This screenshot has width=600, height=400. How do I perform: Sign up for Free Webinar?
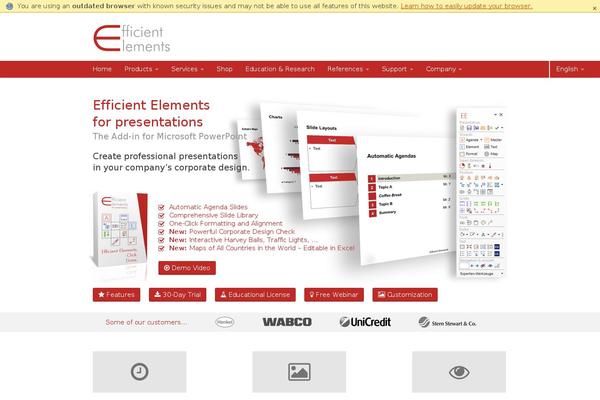[334, 295]
